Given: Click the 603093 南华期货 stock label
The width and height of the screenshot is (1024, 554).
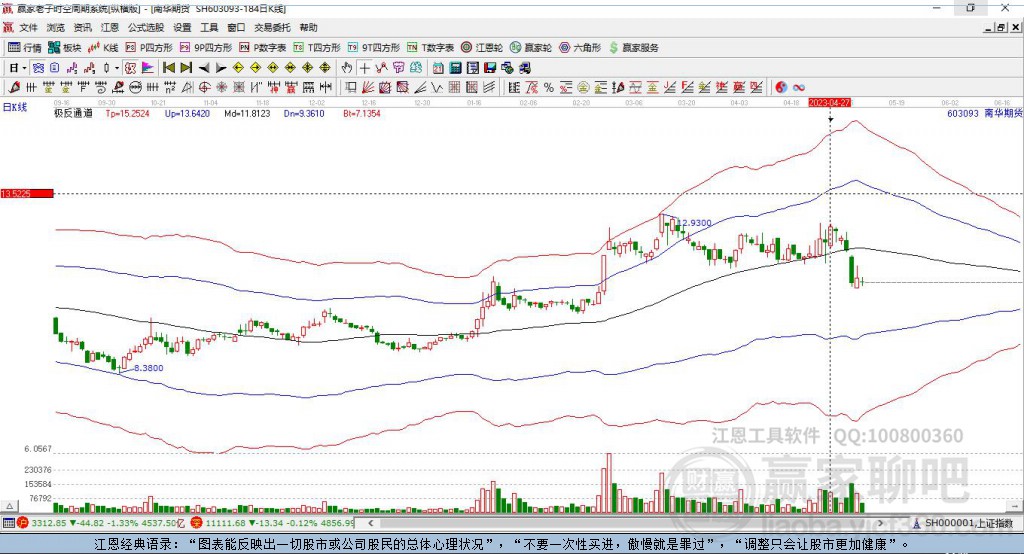Looking at the screenshot, I should 984,113.
